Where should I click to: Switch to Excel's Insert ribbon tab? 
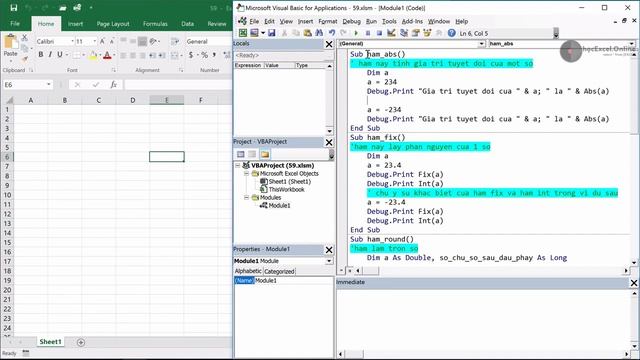point(75,24)
